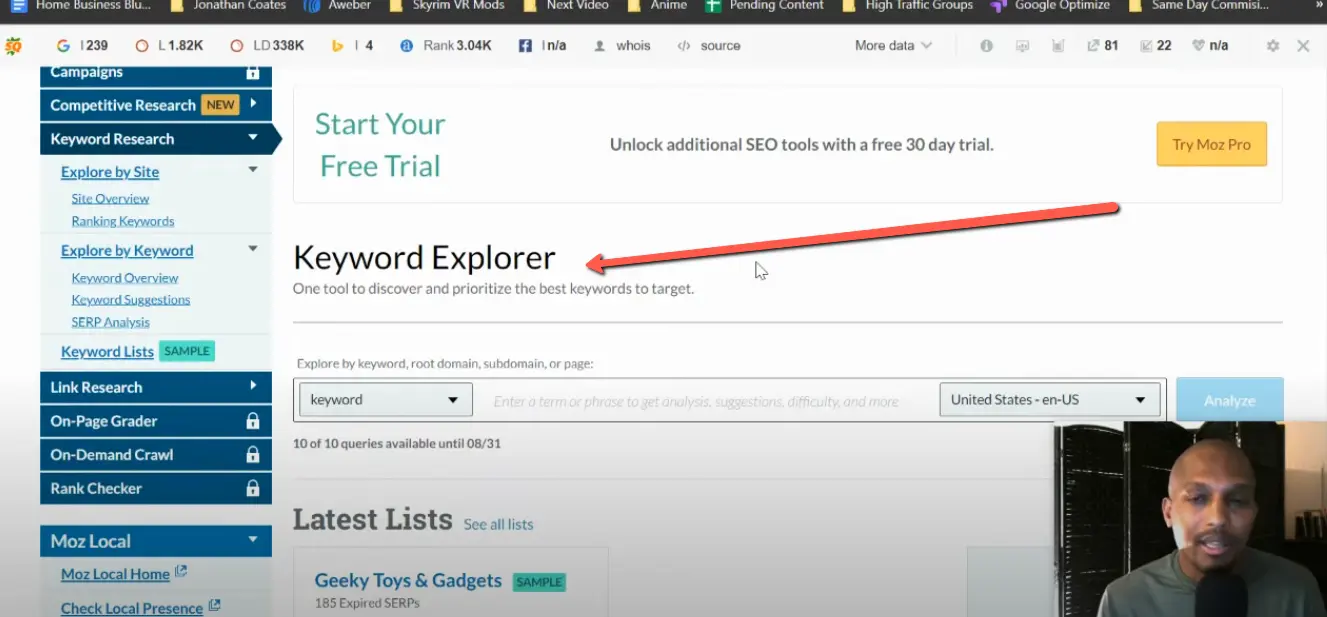Expand the More data dropdown
Image resolution: width=1327 pixels, height=617 pixels.
click(891, 45)
